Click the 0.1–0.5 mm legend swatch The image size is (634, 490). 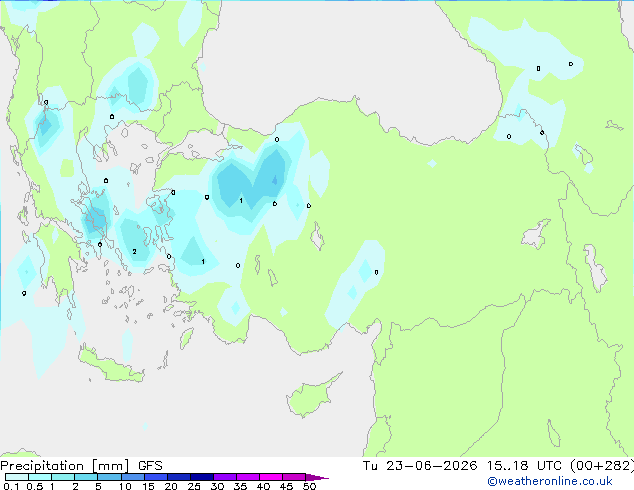(17, 477)
